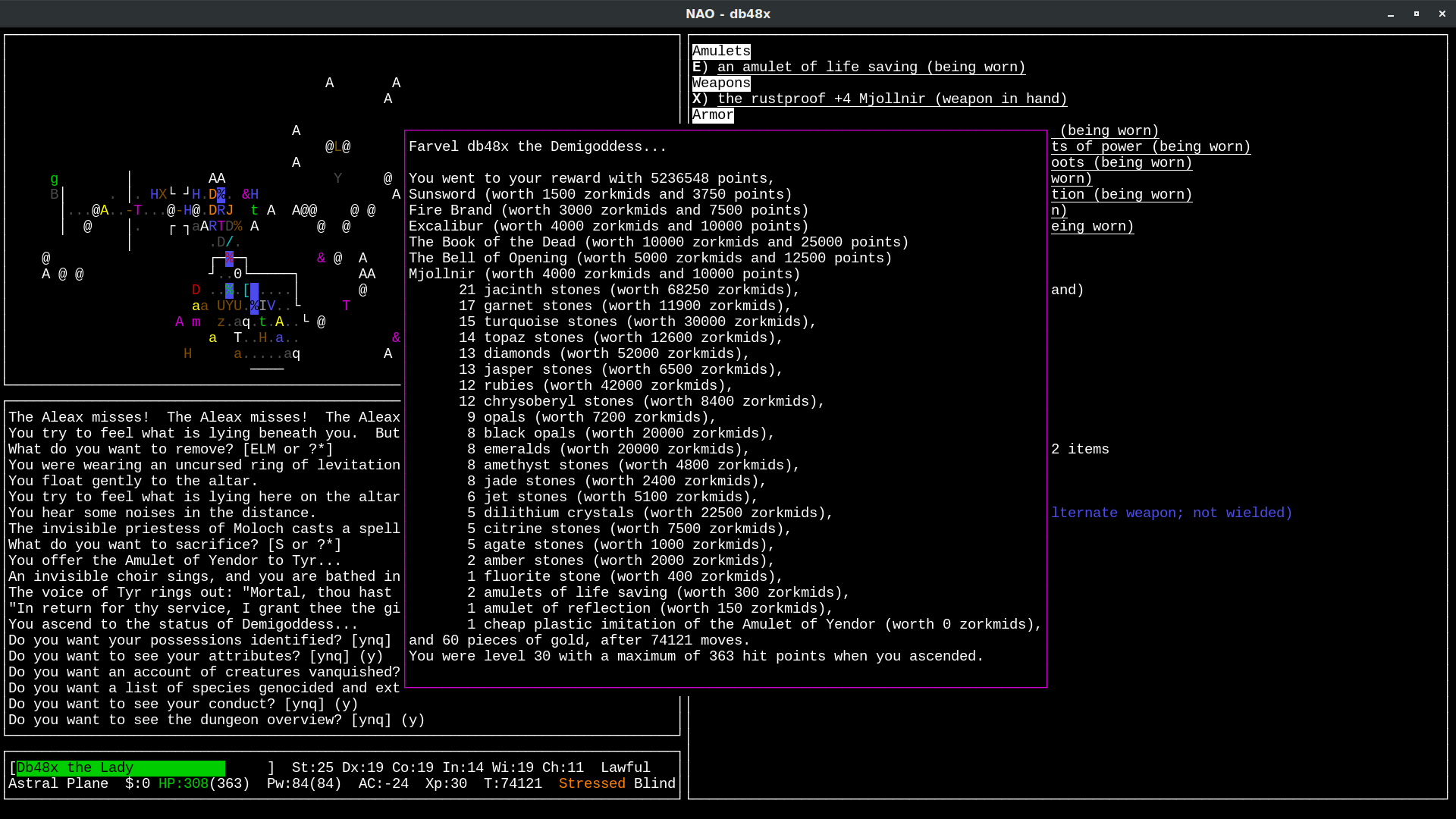Click the 5 dilithium crystals line
The image size is (1456, 819).
click(650, 513)
